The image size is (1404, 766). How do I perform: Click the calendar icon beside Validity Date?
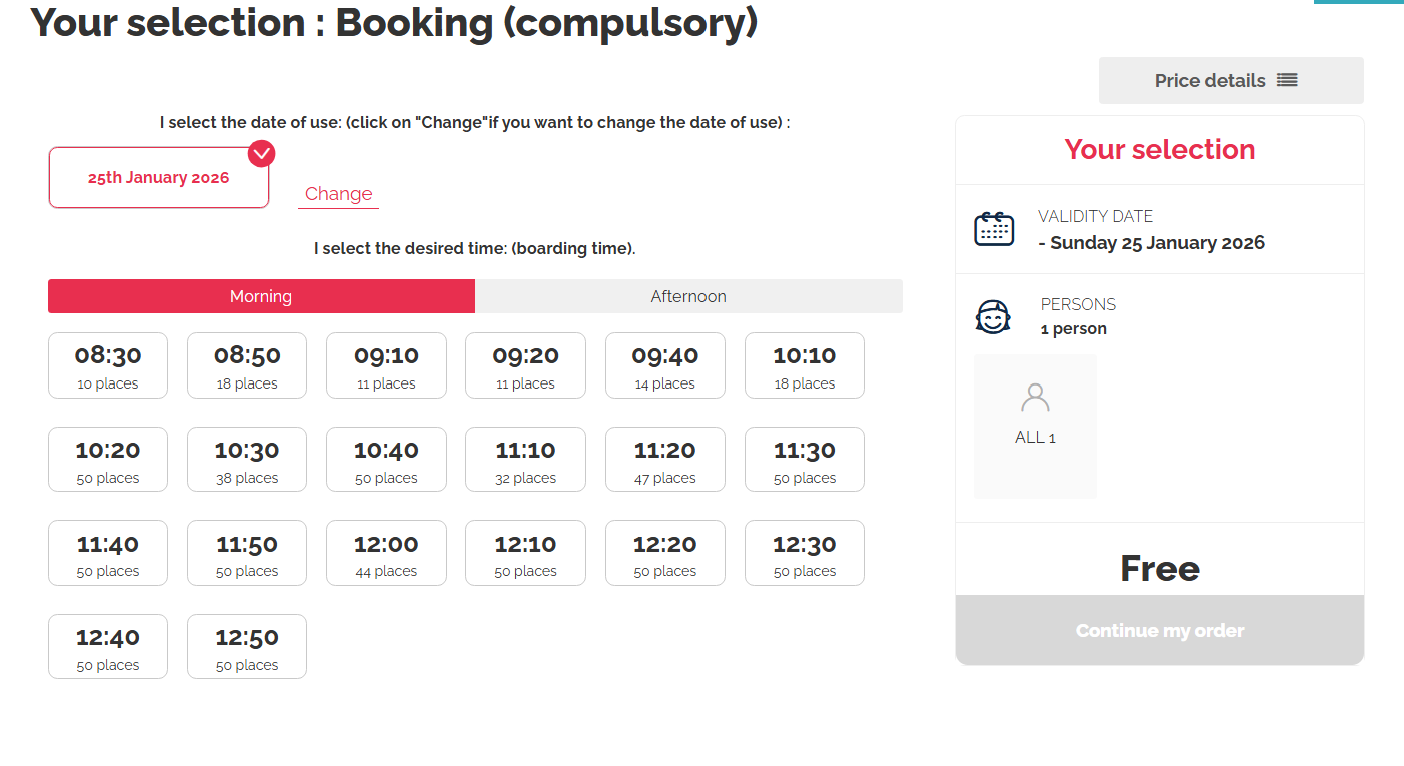coord(994,229)
